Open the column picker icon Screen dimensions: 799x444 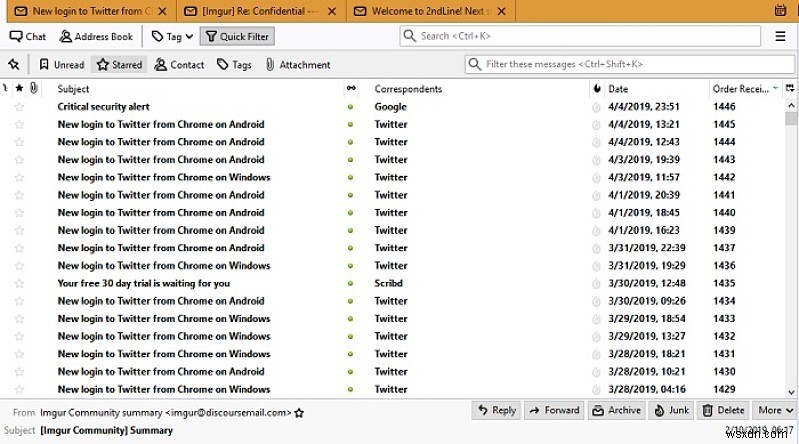click(790, 88)
